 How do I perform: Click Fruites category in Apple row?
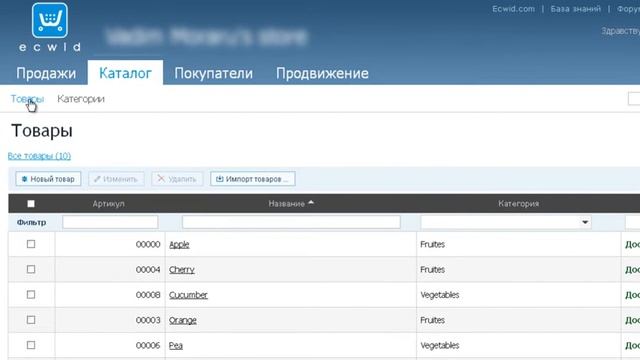pos(433,244)
